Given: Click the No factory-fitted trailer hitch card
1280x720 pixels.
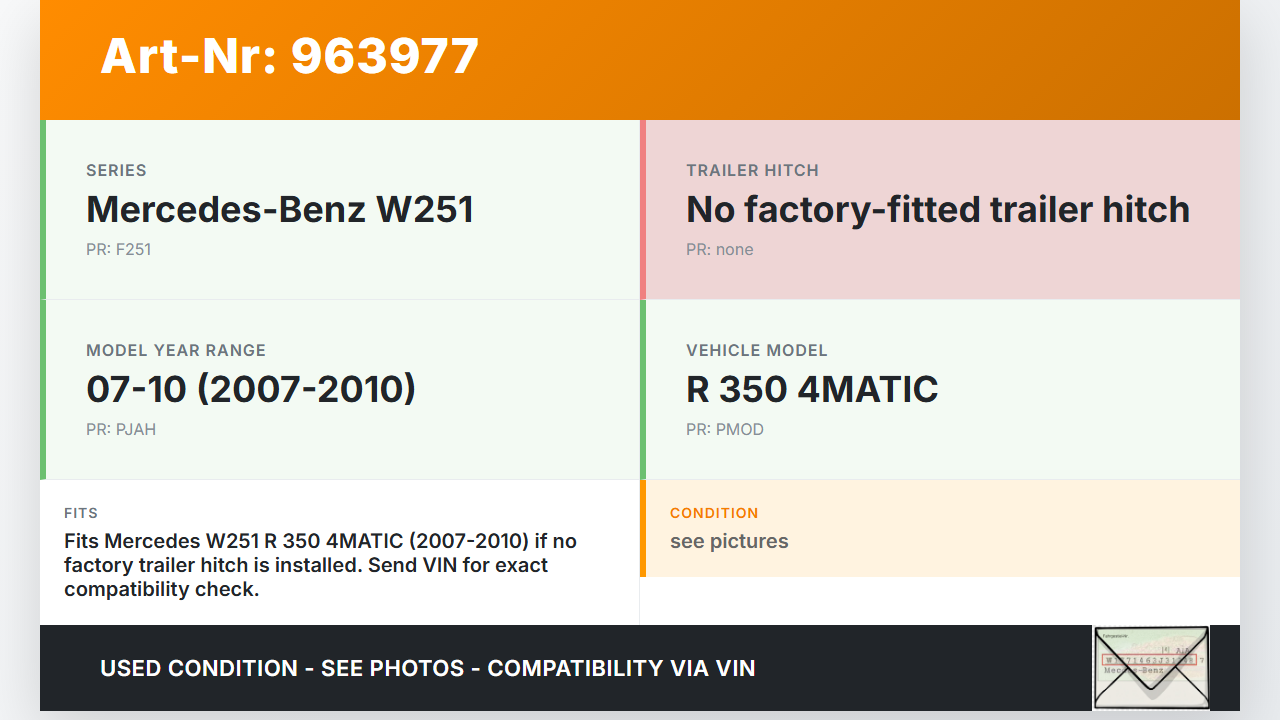Looking at the screenshot, I should point(938,209).
